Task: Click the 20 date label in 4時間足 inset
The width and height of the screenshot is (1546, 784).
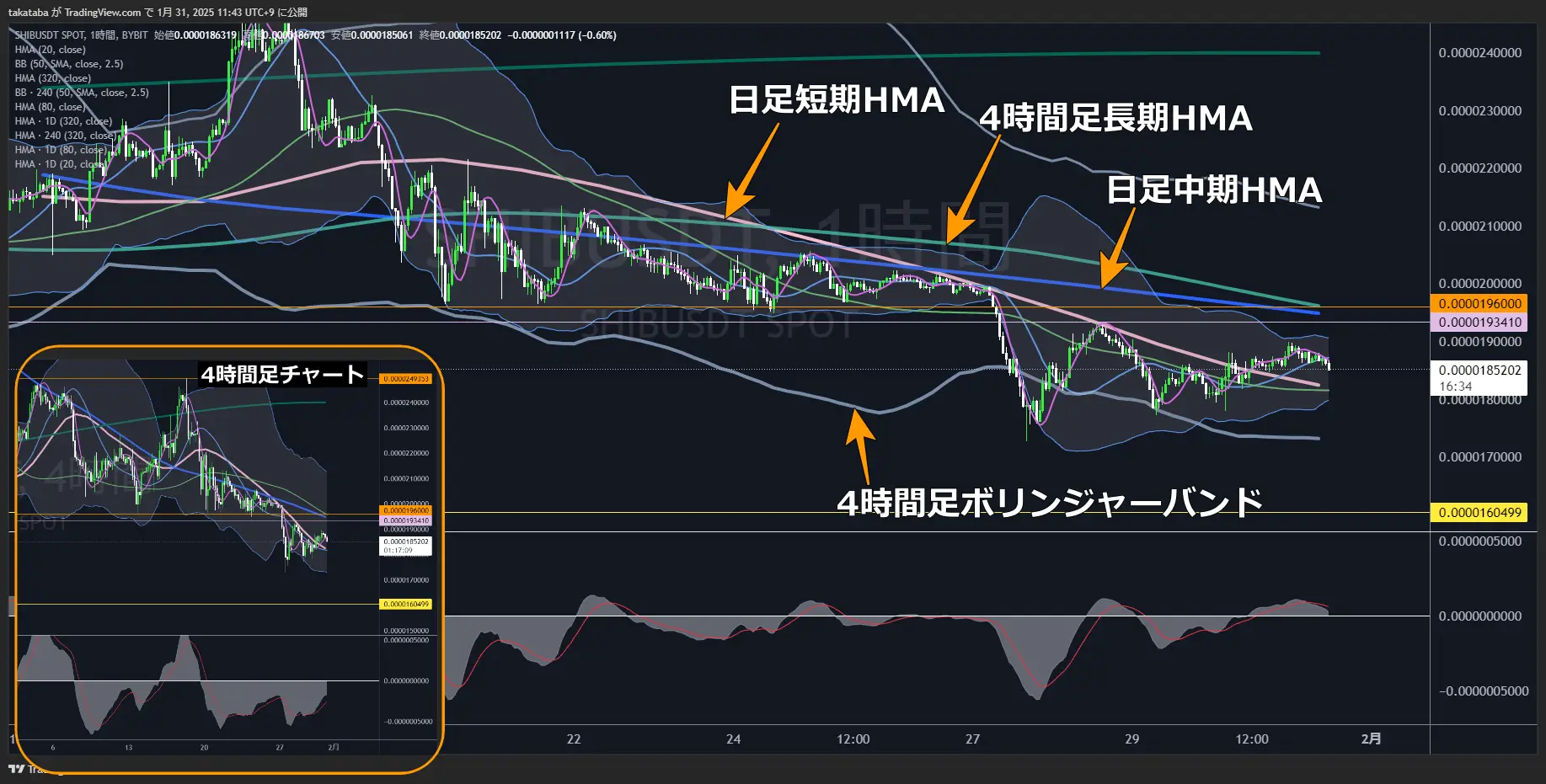Action: point(204,748)
